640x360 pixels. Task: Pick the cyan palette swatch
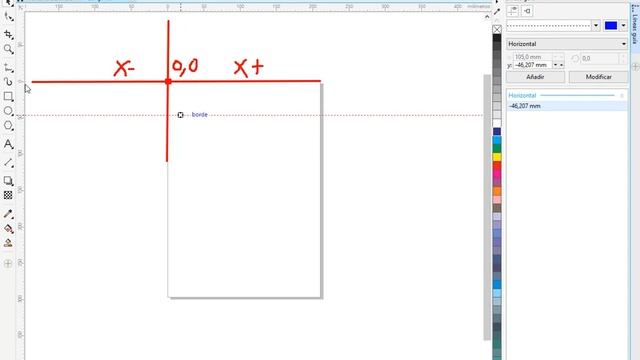coord(497,140)
